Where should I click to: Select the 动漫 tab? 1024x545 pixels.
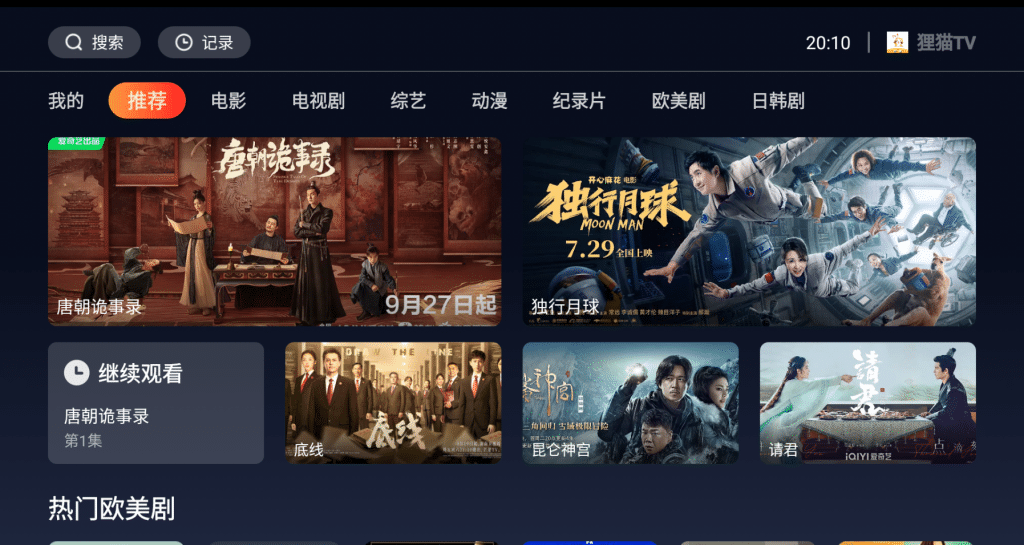pos(489,101)
